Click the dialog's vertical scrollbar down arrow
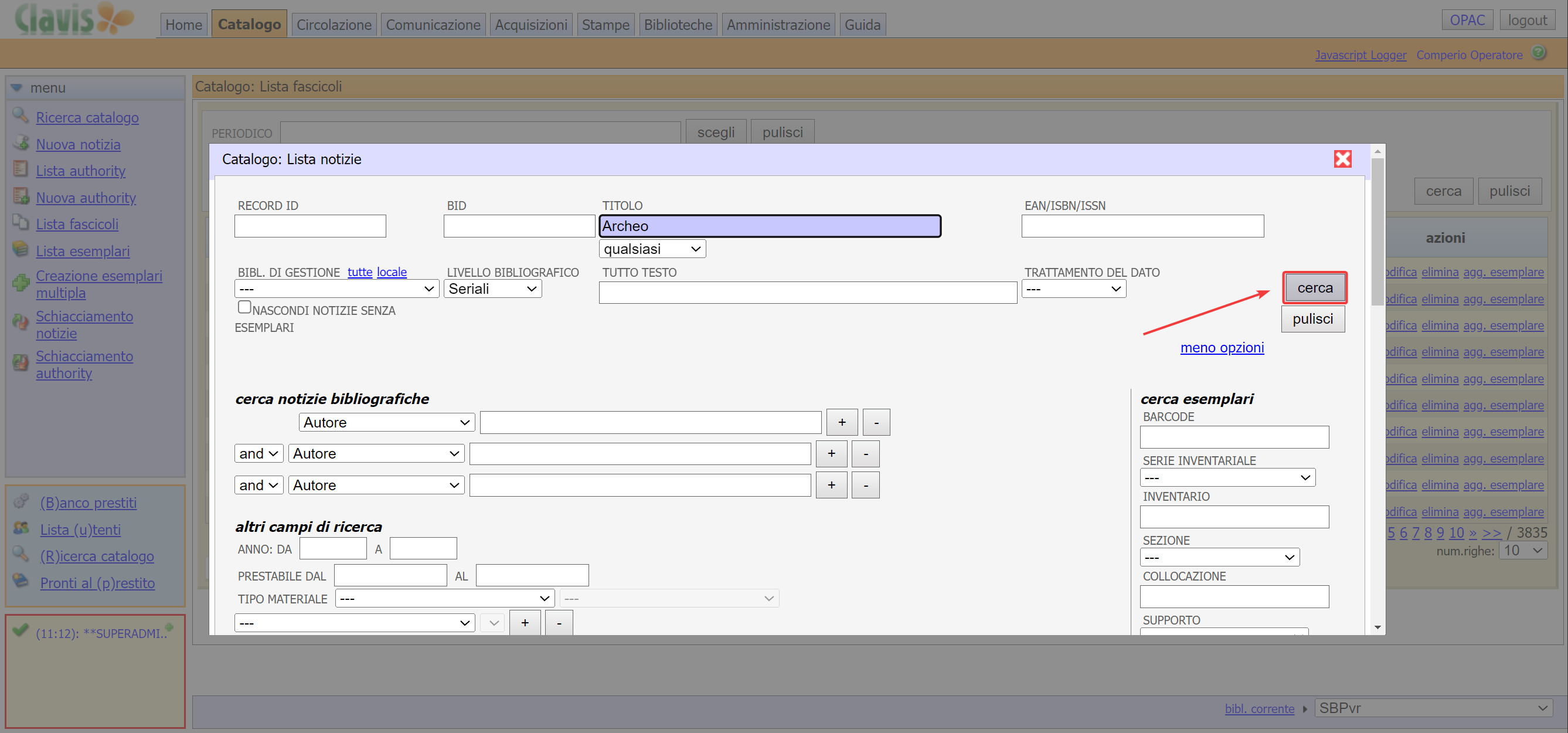1568x733 pixels. [1377, 627]
